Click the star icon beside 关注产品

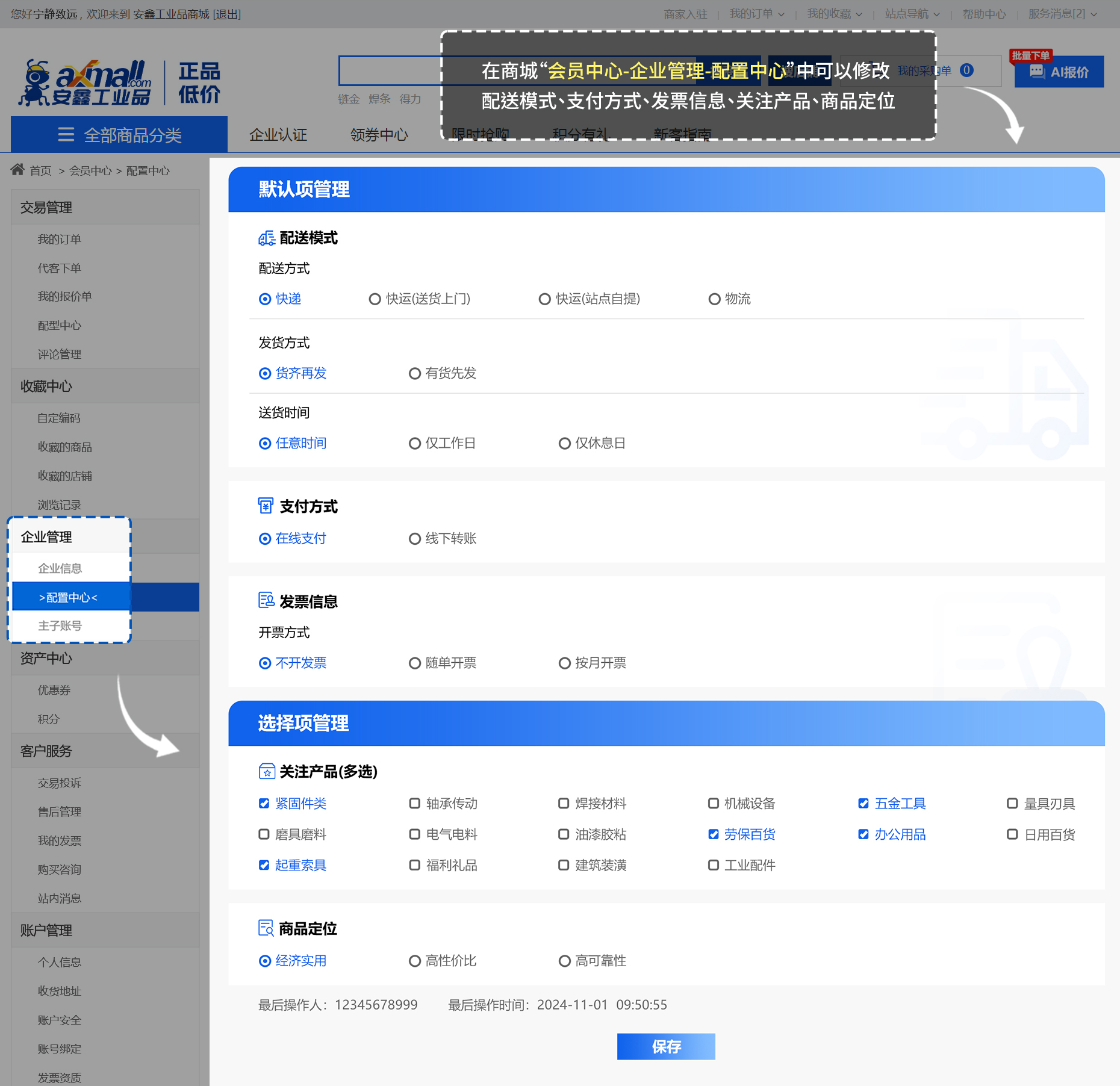[266, 771]
